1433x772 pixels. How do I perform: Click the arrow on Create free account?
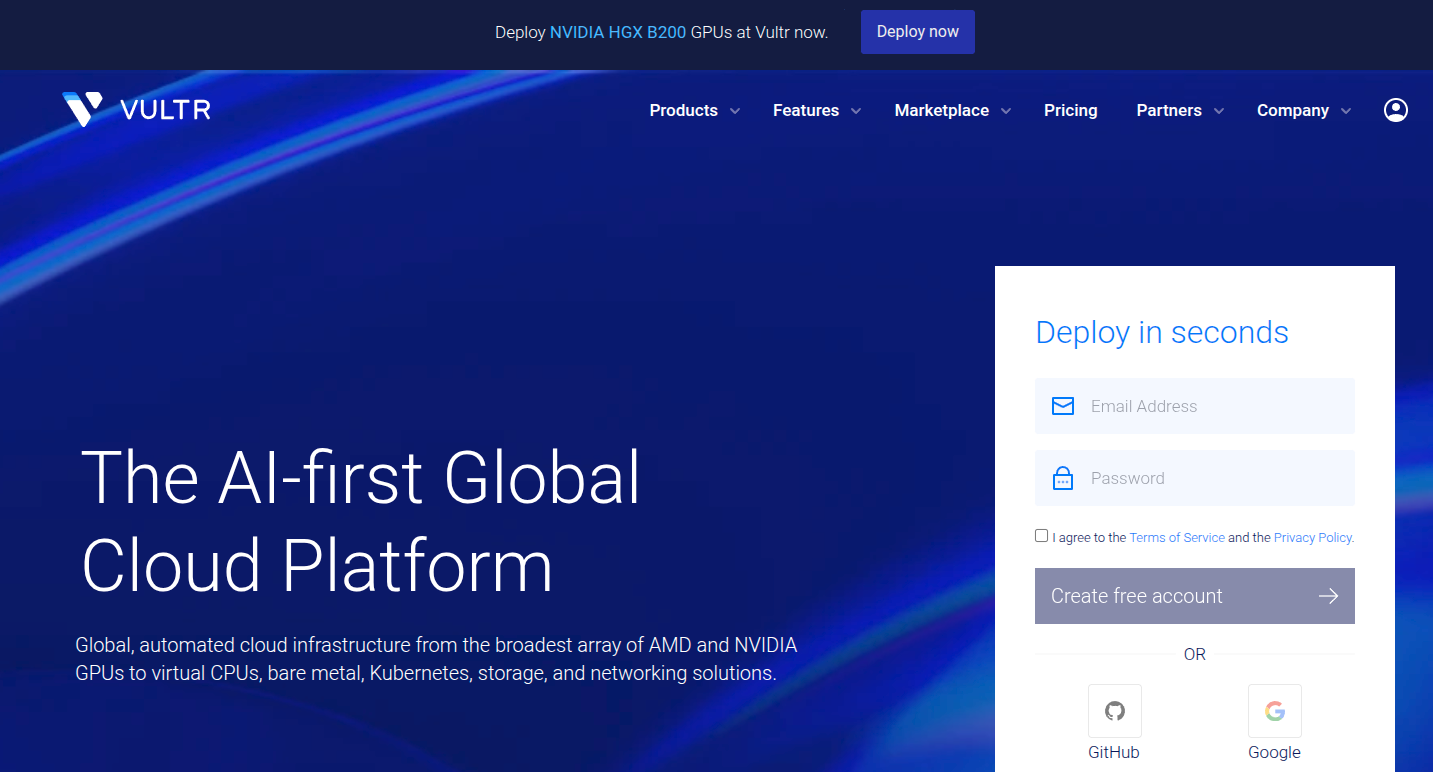point(1328,596)
